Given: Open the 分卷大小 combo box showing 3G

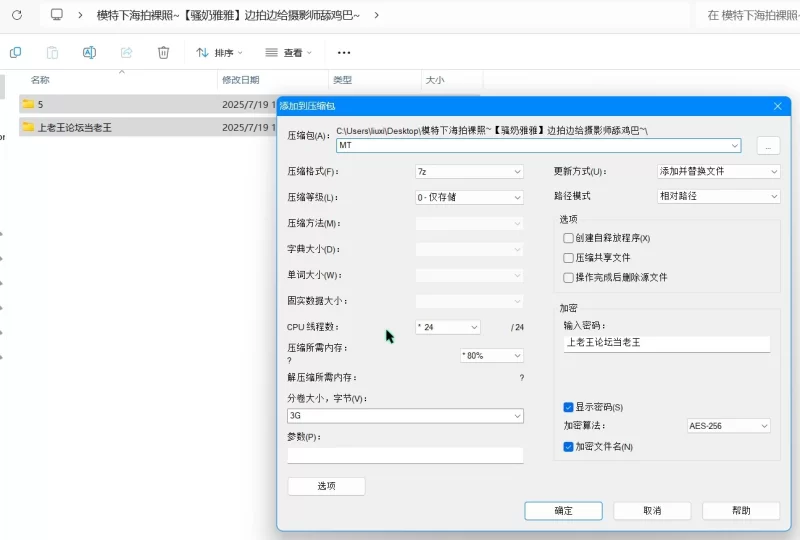Looking at the screenshot, I should click(x=405, y=415).
